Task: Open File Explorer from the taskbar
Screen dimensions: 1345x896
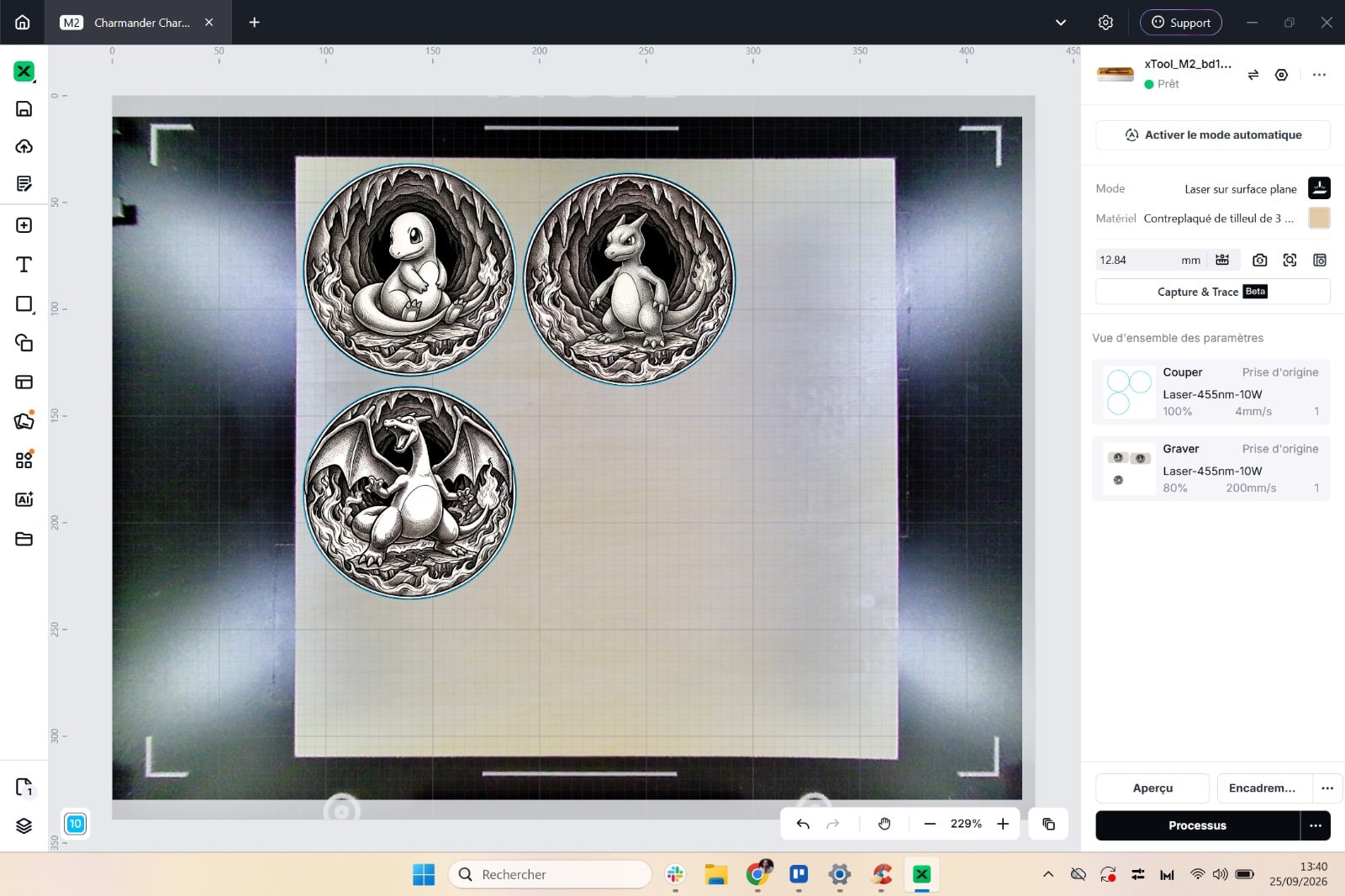Action: (x=716, y=875)
